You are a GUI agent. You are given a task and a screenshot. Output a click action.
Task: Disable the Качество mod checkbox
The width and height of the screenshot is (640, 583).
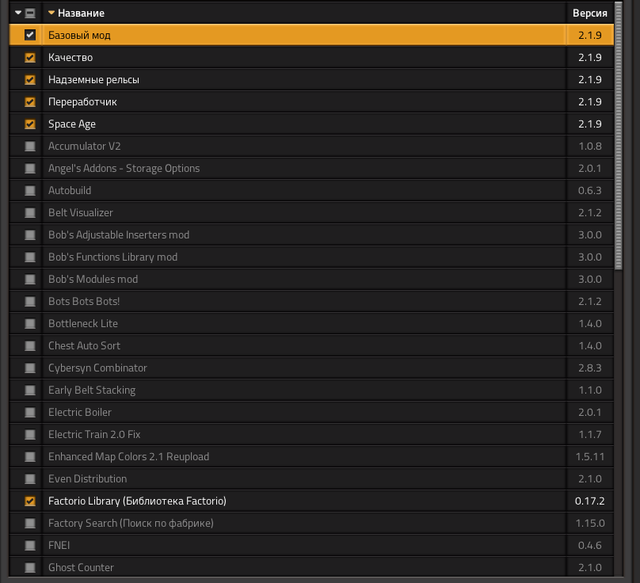coord(30,58)
